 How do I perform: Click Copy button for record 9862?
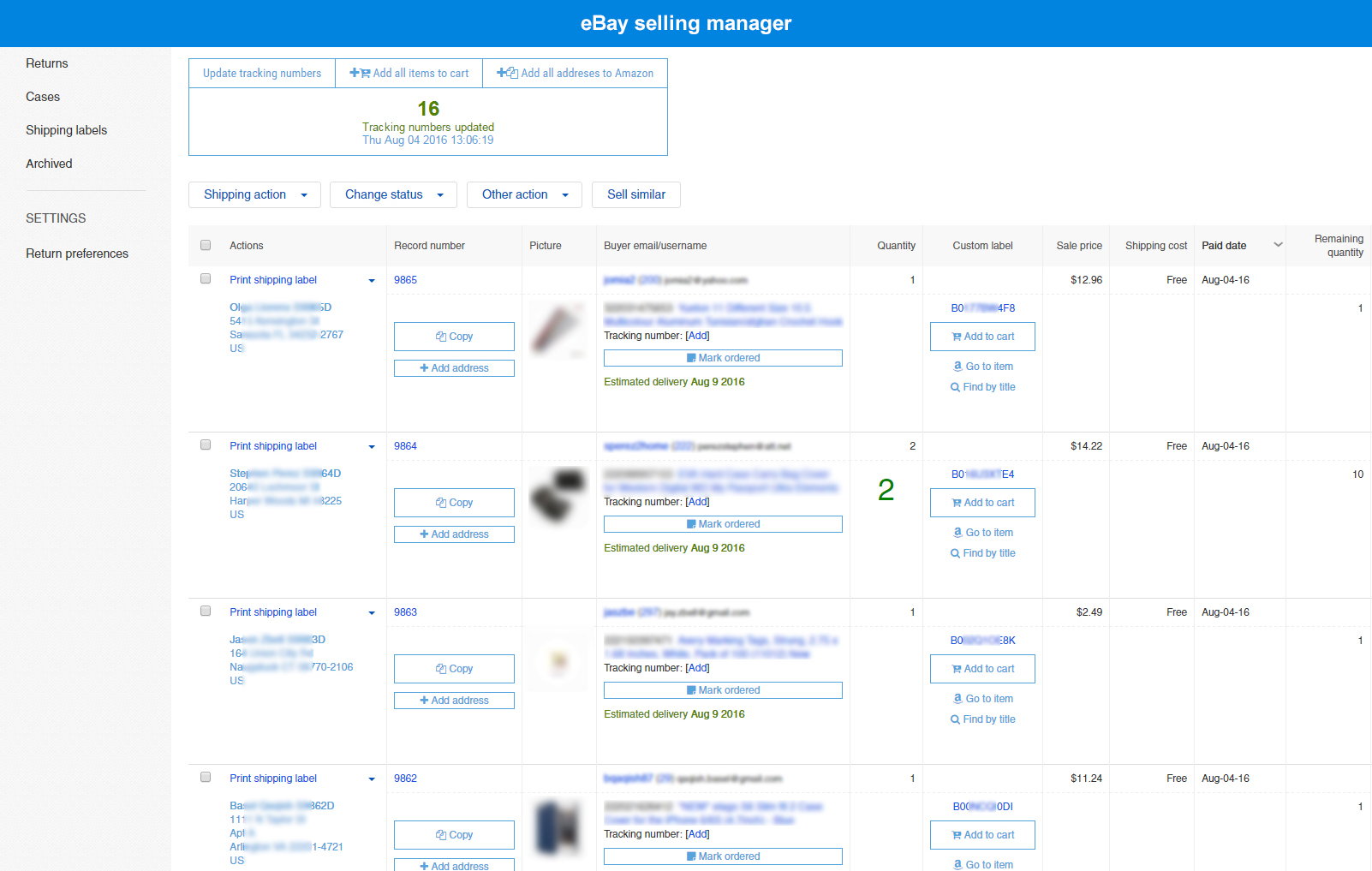[454, 835]
